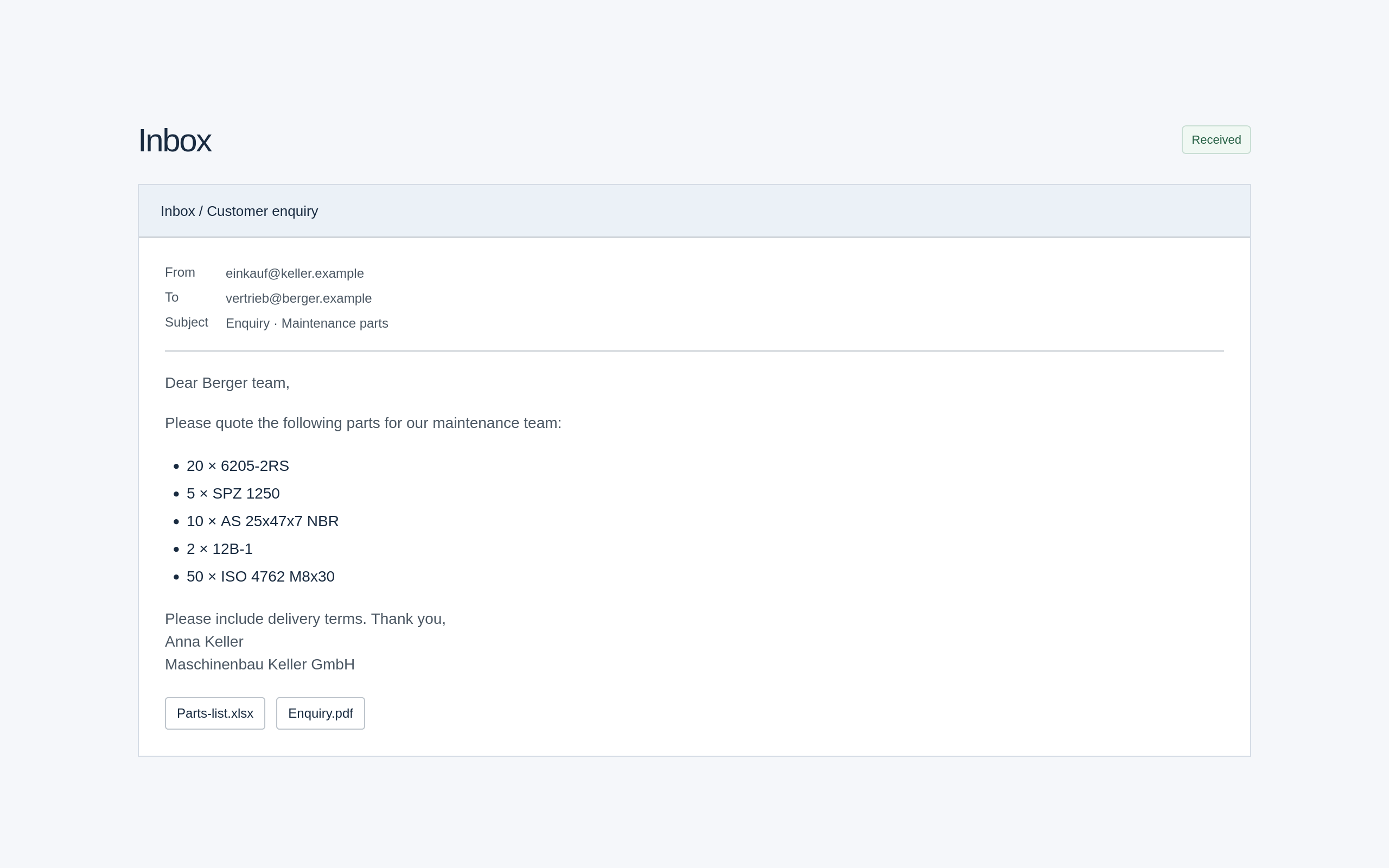The width and height of the screenshot is (1389, 868).
Task: Click the Please include delivery terms line
Action: tap(305, 619)
